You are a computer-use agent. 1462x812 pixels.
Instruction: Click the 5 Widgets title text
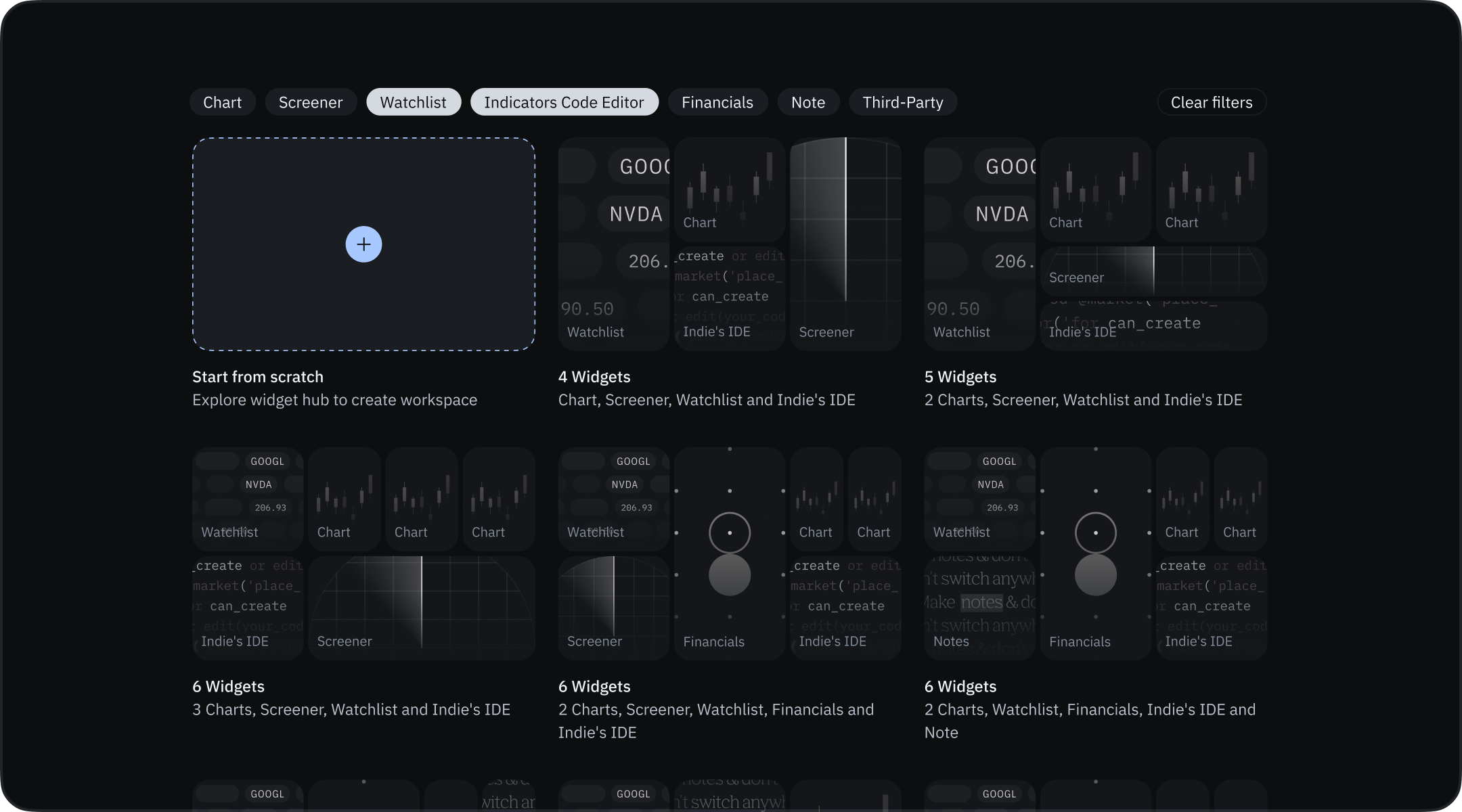click(960, 377)
